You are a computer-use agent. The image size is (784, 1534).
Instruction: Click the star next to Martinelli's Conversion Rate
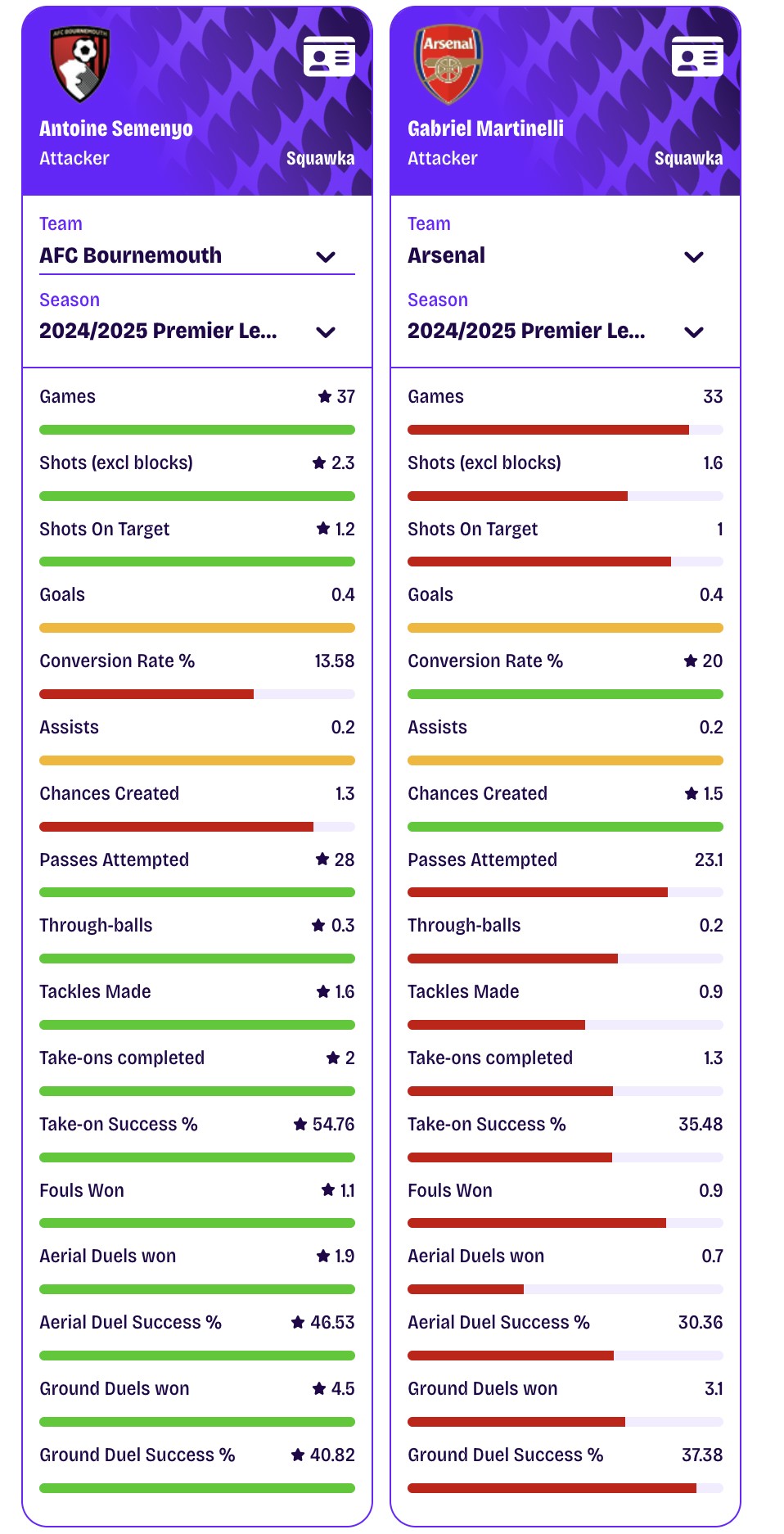pos(691,661)
